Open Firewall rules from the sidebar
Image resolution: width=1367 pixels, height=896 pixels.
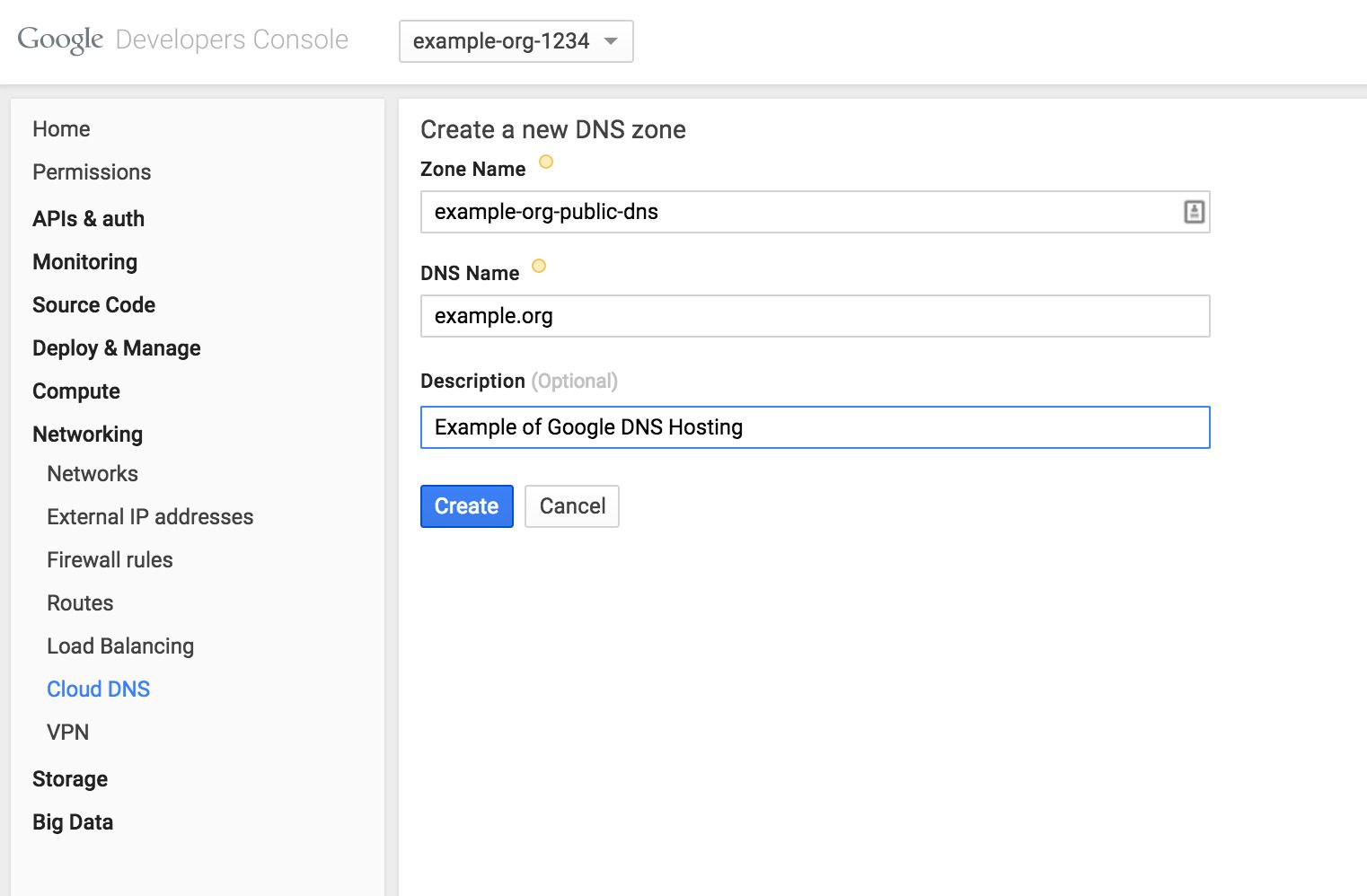coord(110,559)
